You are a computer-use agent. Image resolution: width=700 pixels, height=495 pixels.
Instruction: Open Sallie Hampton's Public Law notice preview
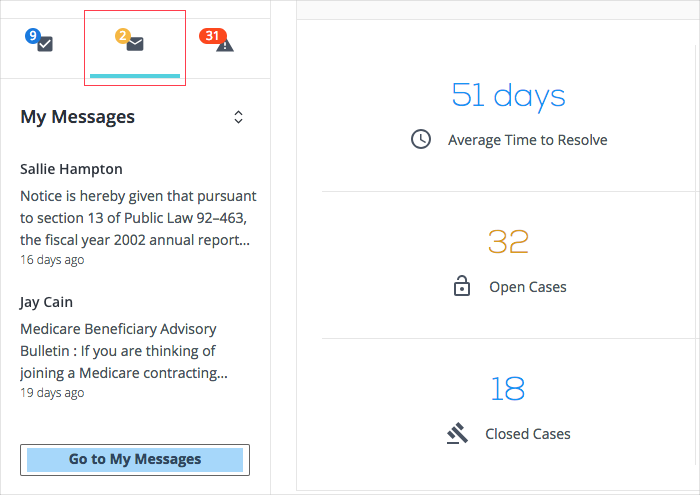coord(138,218)
